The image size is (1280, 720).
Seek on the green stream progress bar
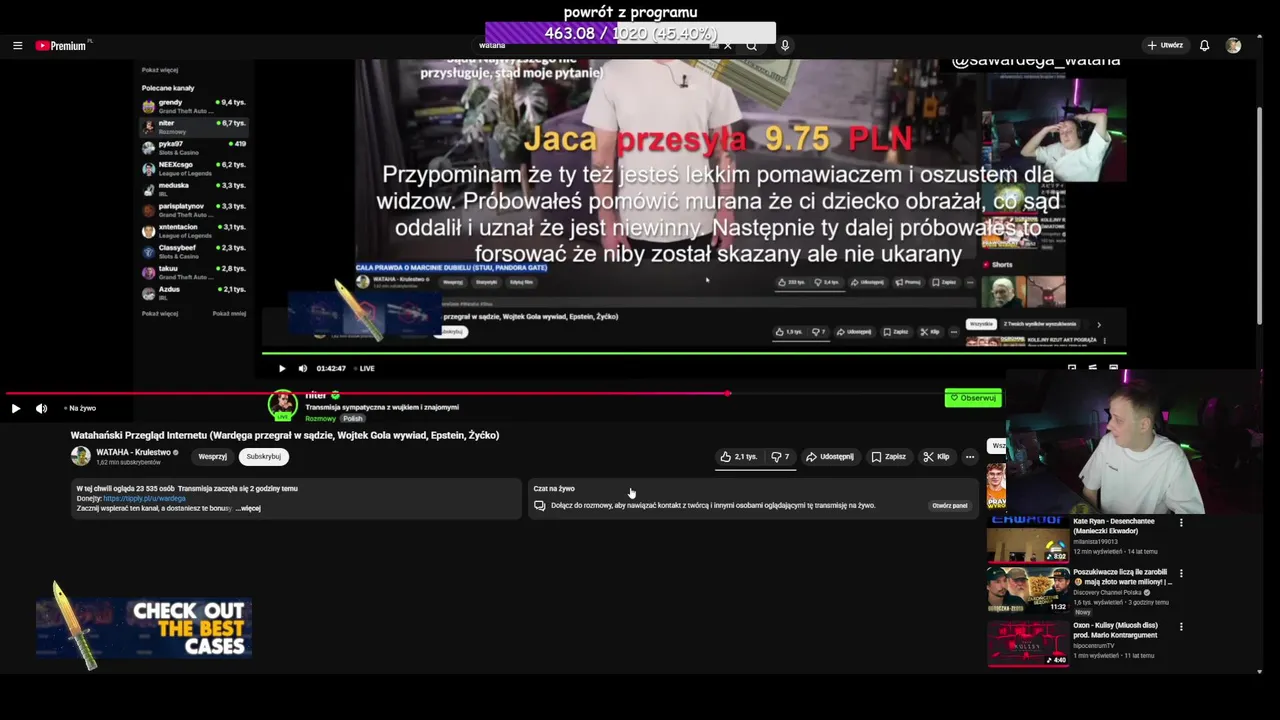click(694, 353)
